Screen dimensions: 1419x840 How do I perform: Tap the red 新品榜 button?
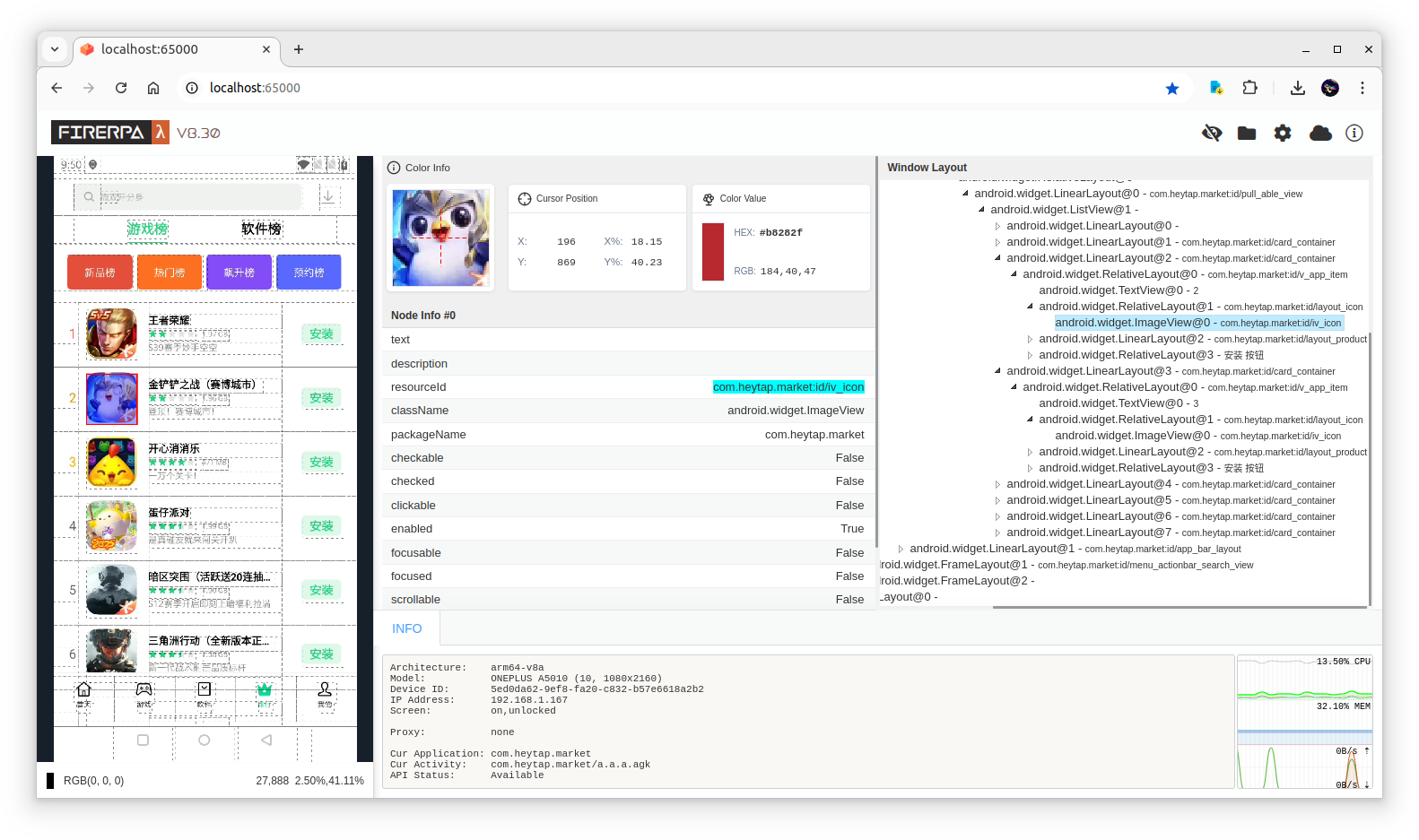coord(100,273)
